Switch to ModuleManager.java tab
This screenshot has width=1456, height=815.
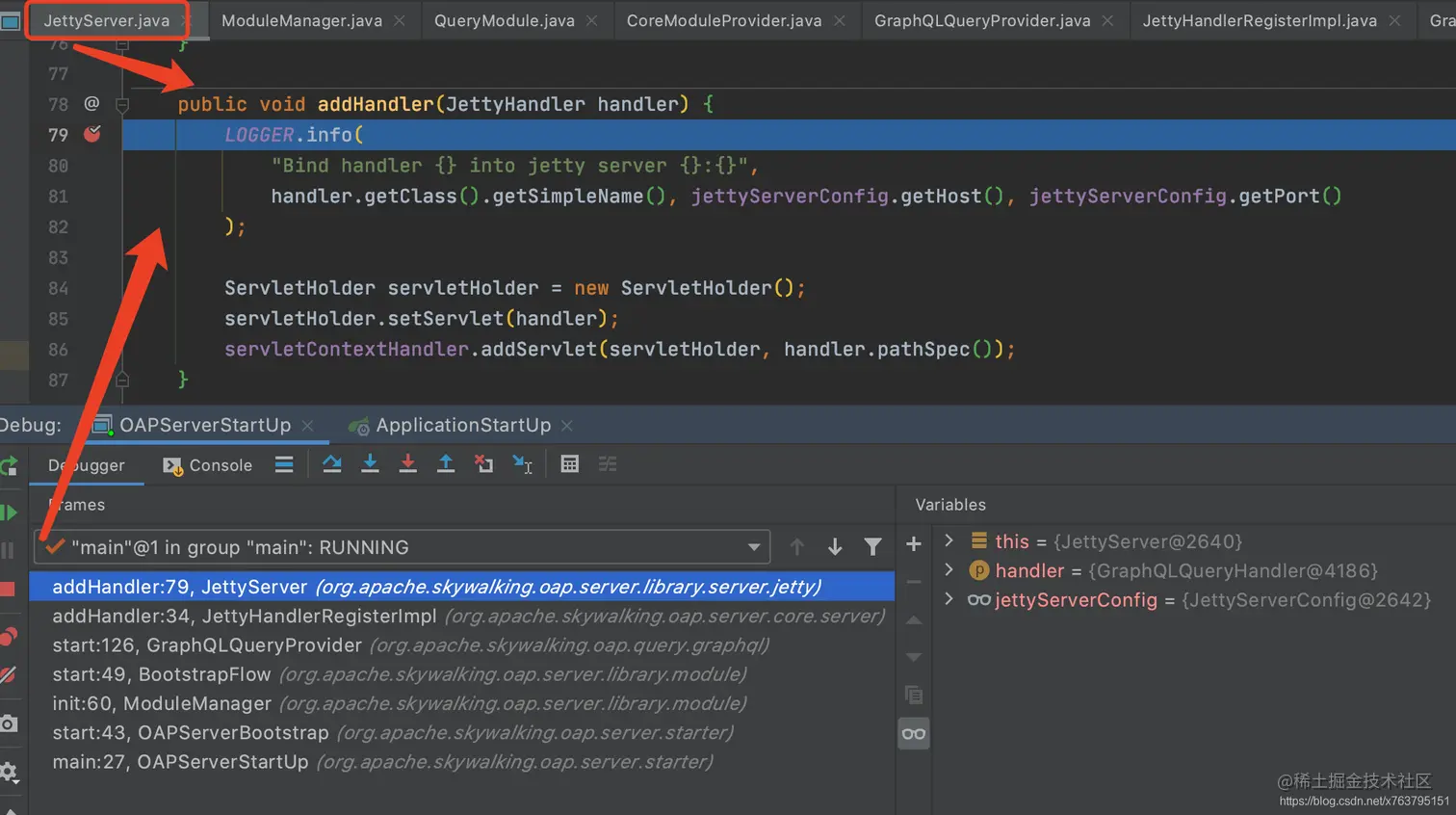[301, 20]
